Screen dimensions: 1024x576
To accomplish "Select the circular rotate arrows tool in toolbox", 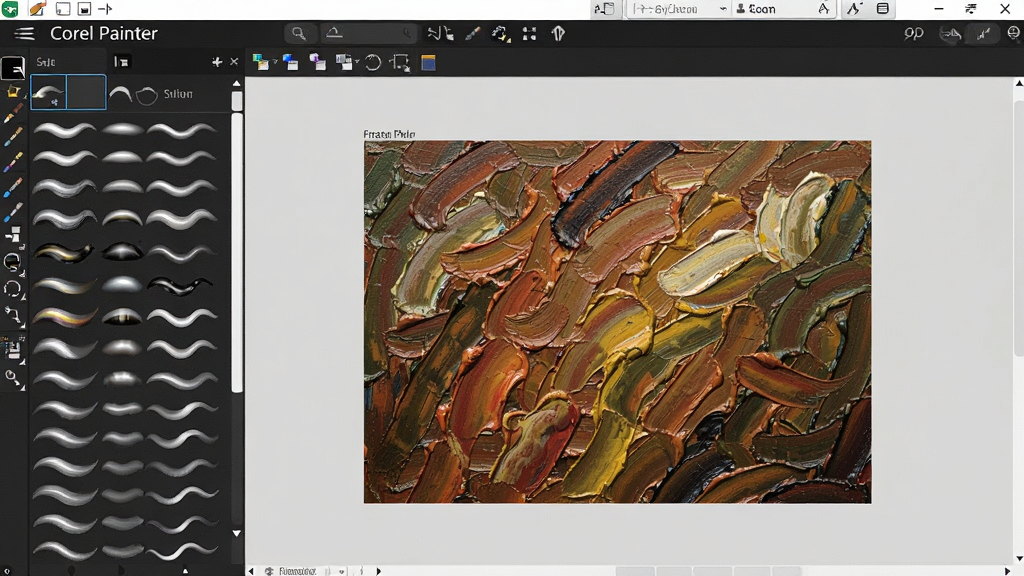I will click(12, 289).
